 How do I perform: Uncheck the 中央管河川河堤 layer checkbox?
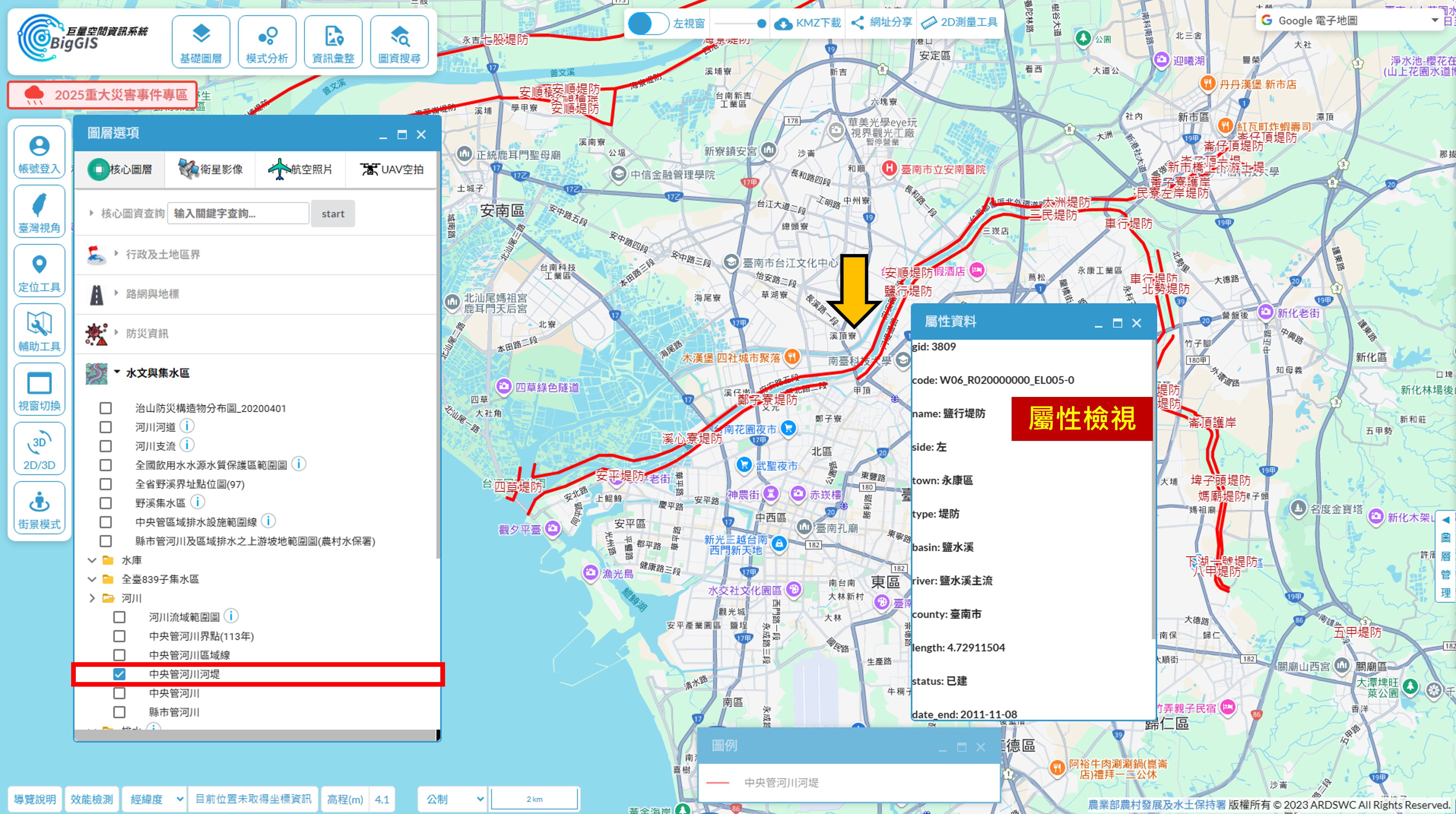(119, 674)
